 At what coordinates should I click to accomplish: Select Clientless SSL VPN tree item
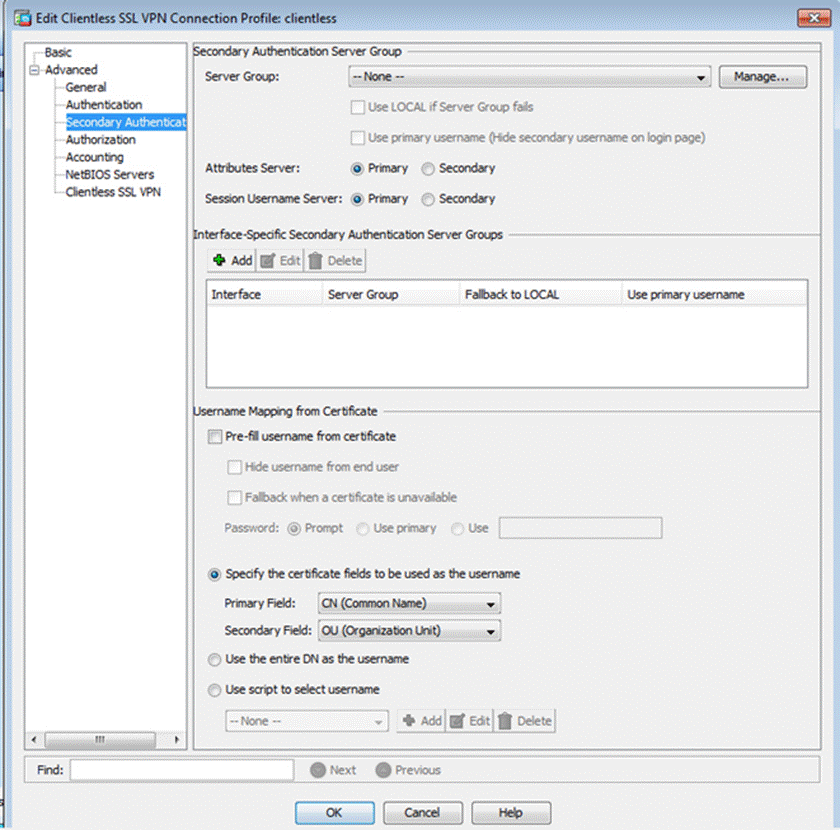click(x=113, y=192)
